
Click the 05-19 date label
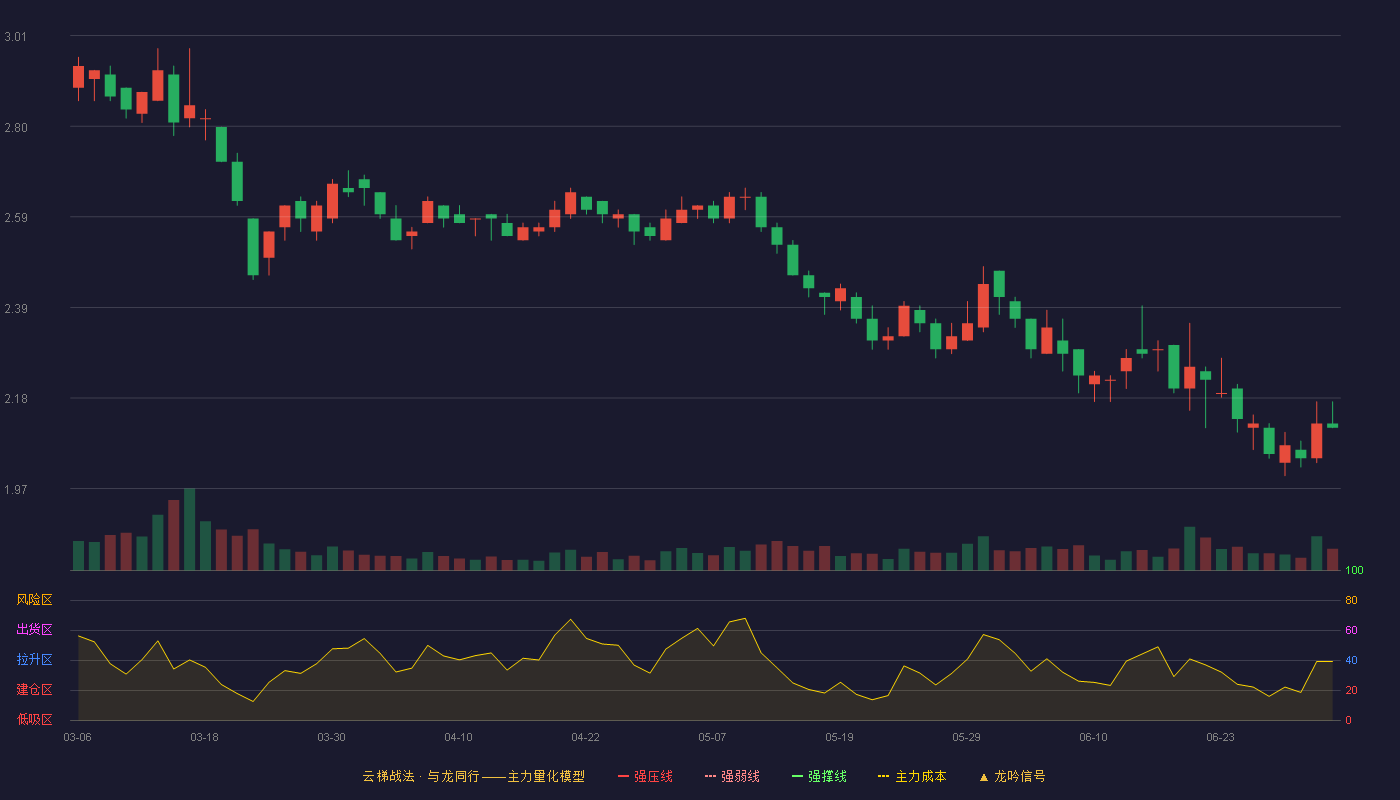(x=839, y=737)
